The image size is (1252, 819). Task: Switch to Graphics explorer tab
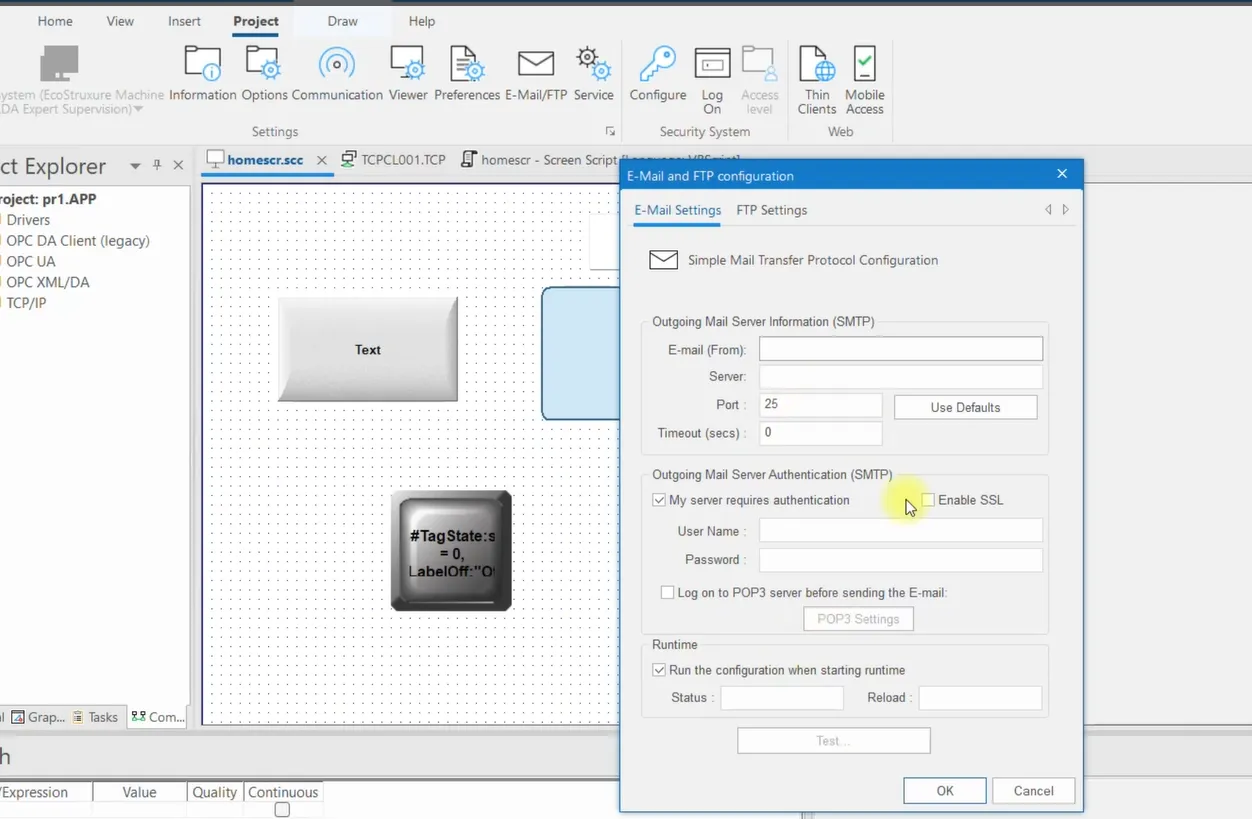[x=39, y=717]
